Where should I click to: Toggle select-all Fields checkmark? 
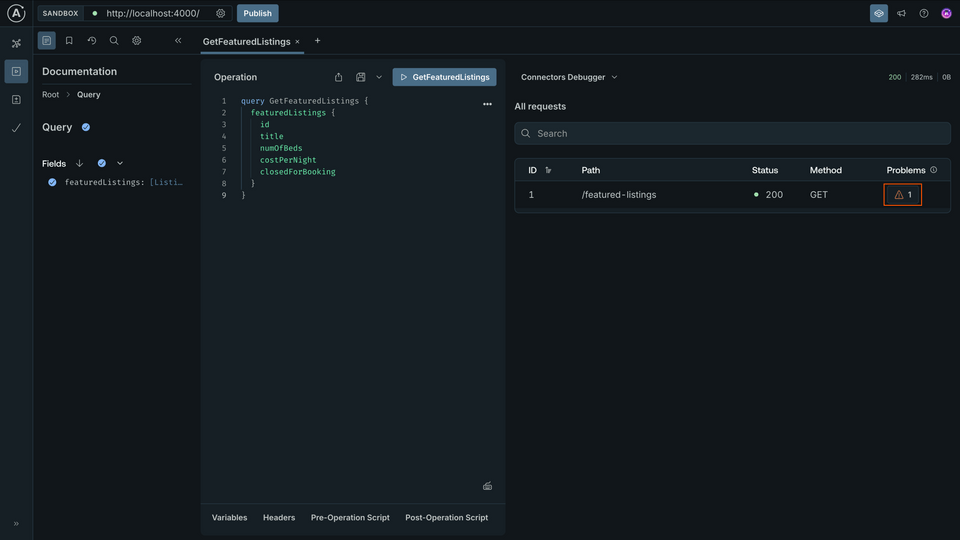[102, 163]
